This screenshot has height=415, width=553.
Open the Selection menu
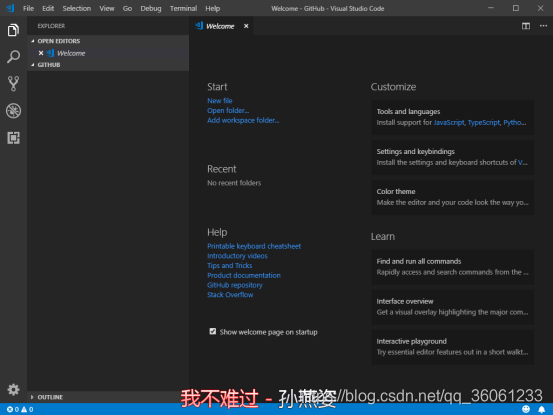(77, 8)
